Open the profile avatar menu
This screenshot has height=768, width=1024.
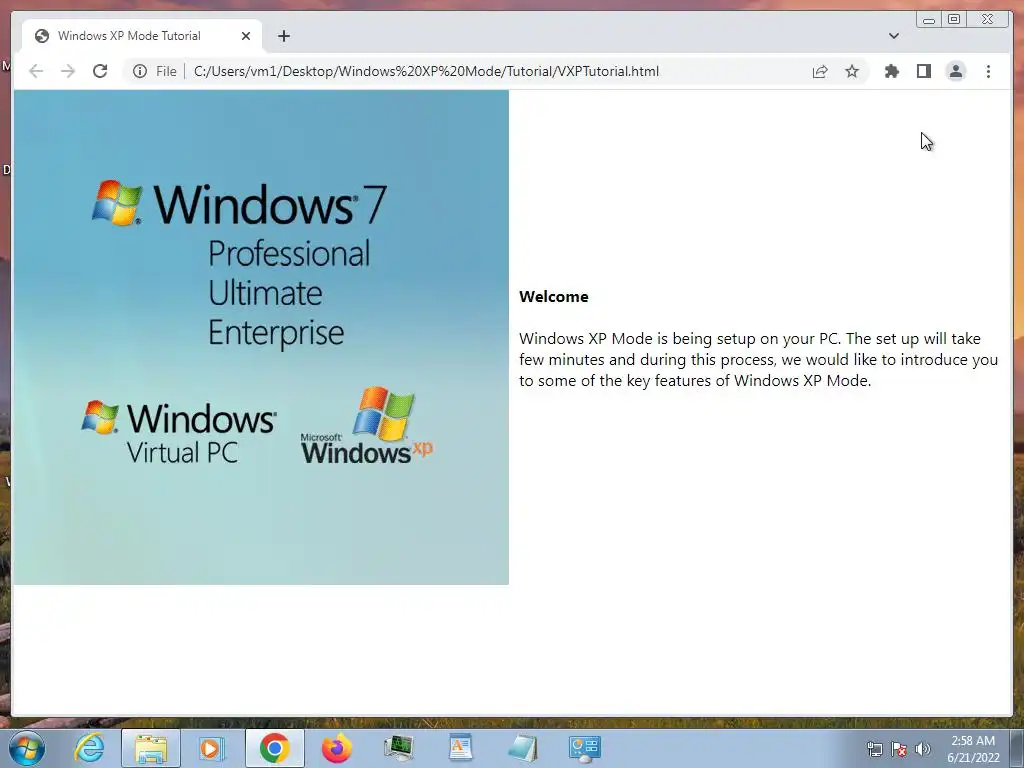(x=955, y=71)
